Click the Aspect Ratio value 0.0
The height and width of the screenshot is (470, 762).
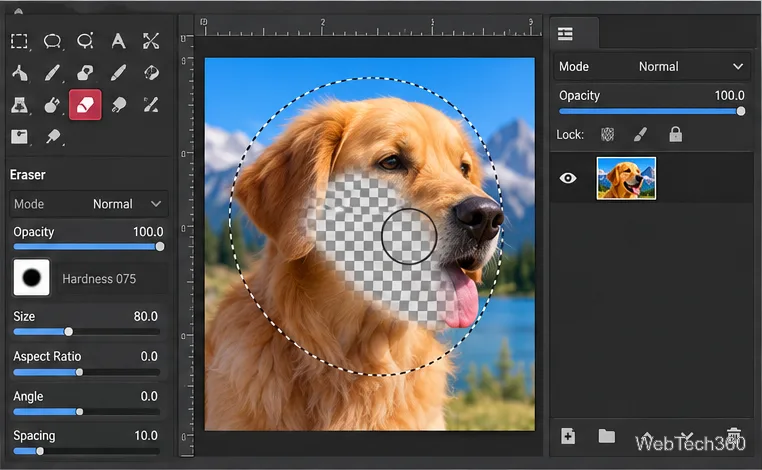coord(149,356)
